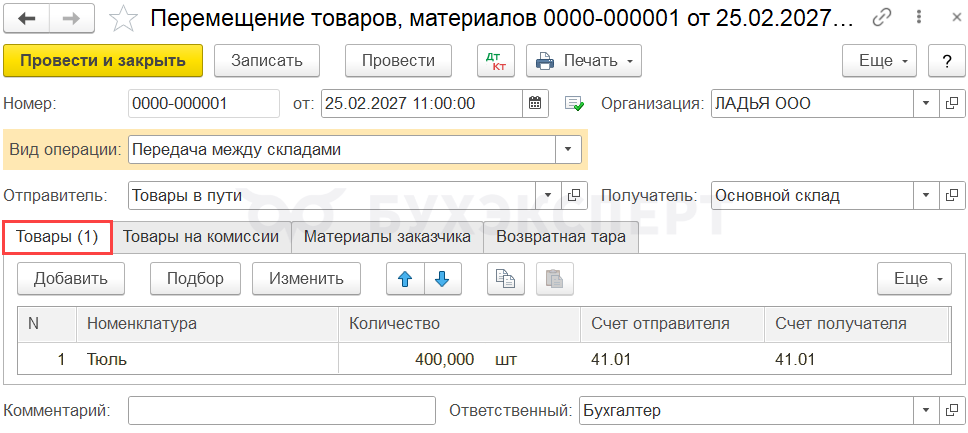The image size is (968, 433).
Task: Open top toolbar Еще menu
Action: click(880, 61)
